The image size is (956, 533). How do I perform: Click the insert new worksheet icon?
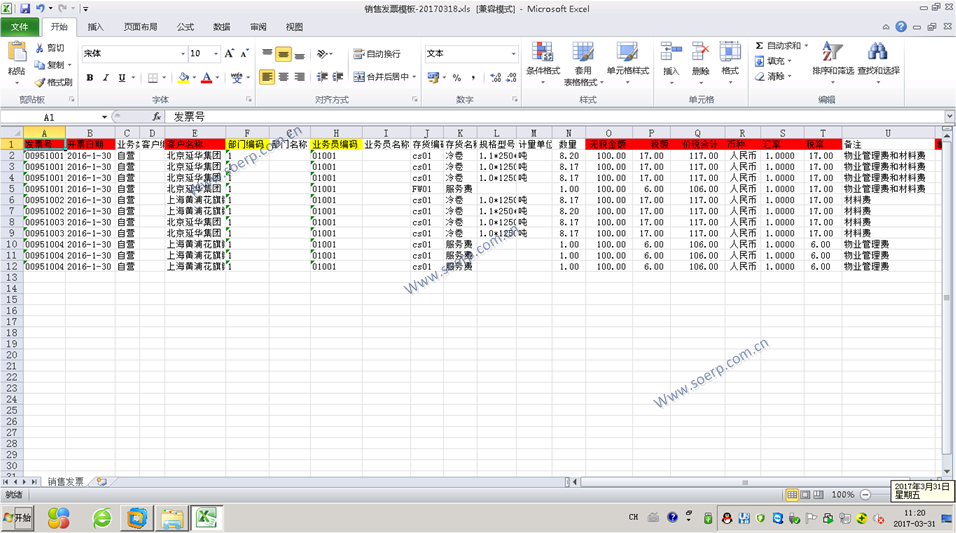tap(102, 482)
